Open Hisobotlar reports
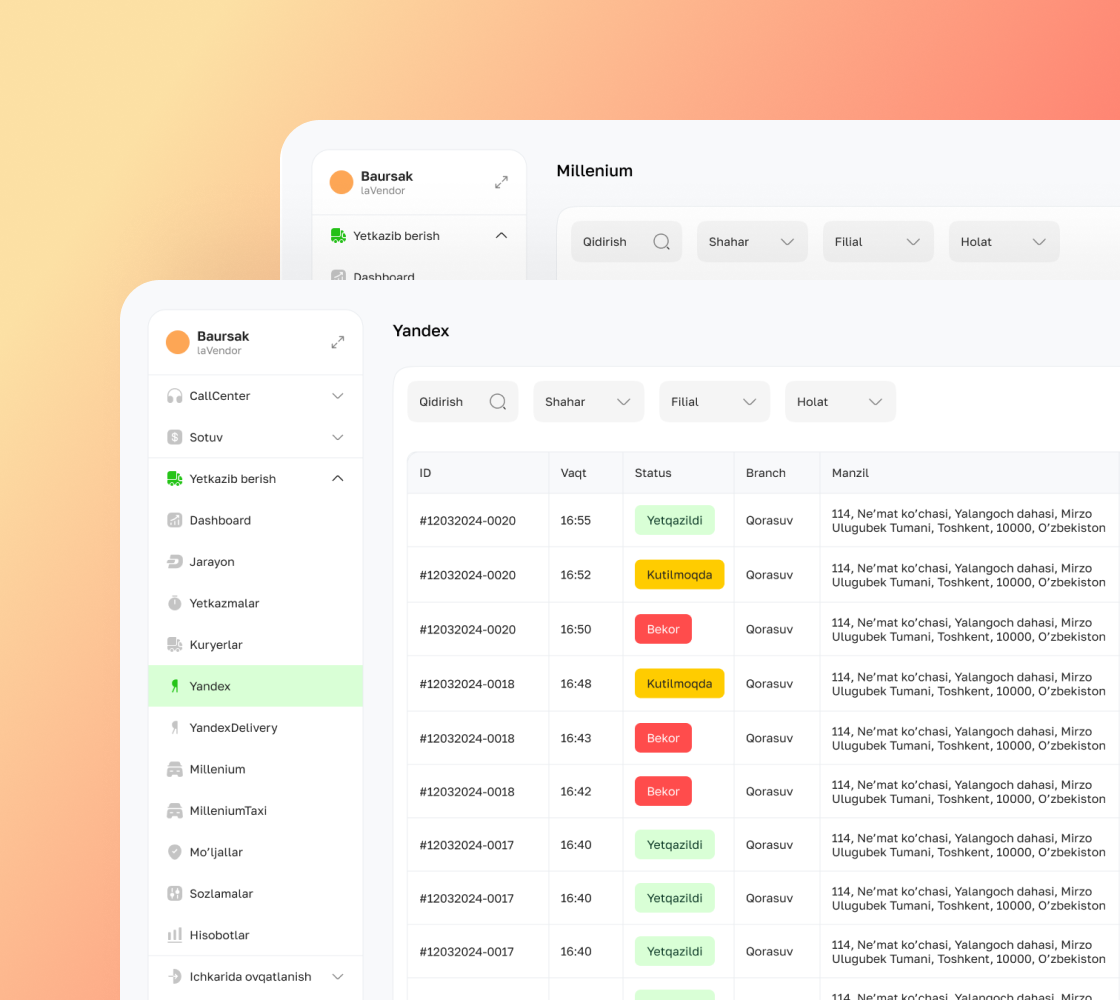Screen dimensions: 1120x1000 255,934
